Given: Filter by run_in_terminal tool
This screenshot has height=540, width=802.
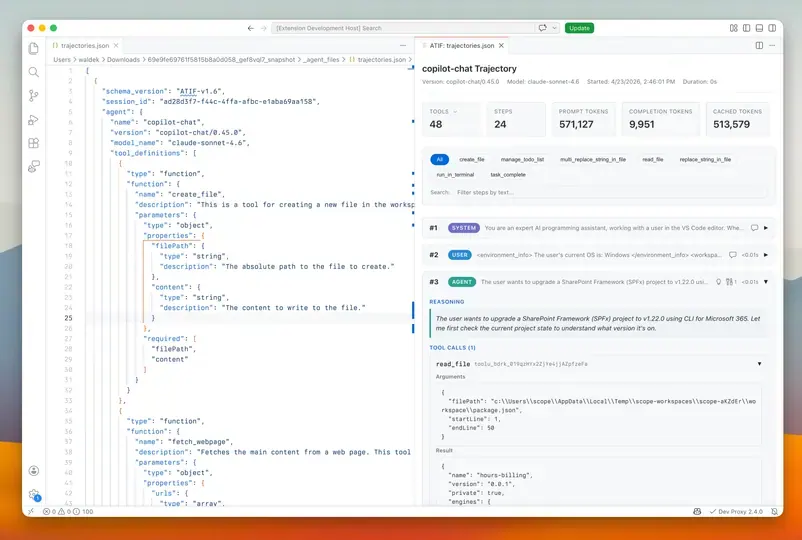Looking at the screenshot, I should coord(455,175).
